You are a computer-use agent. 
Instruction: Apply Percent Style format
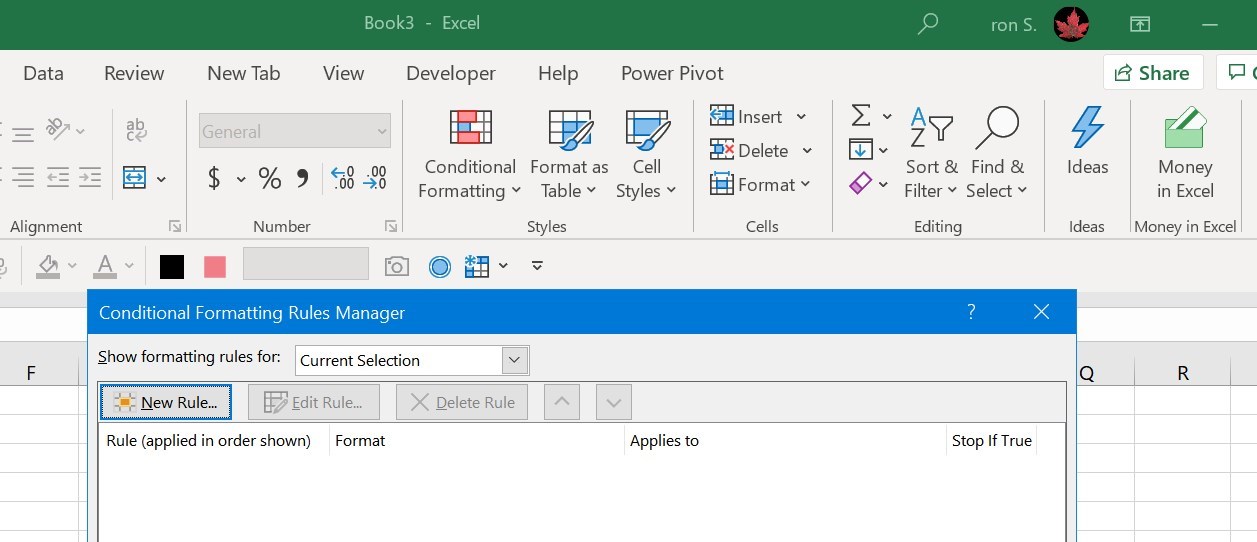[270, 179]
